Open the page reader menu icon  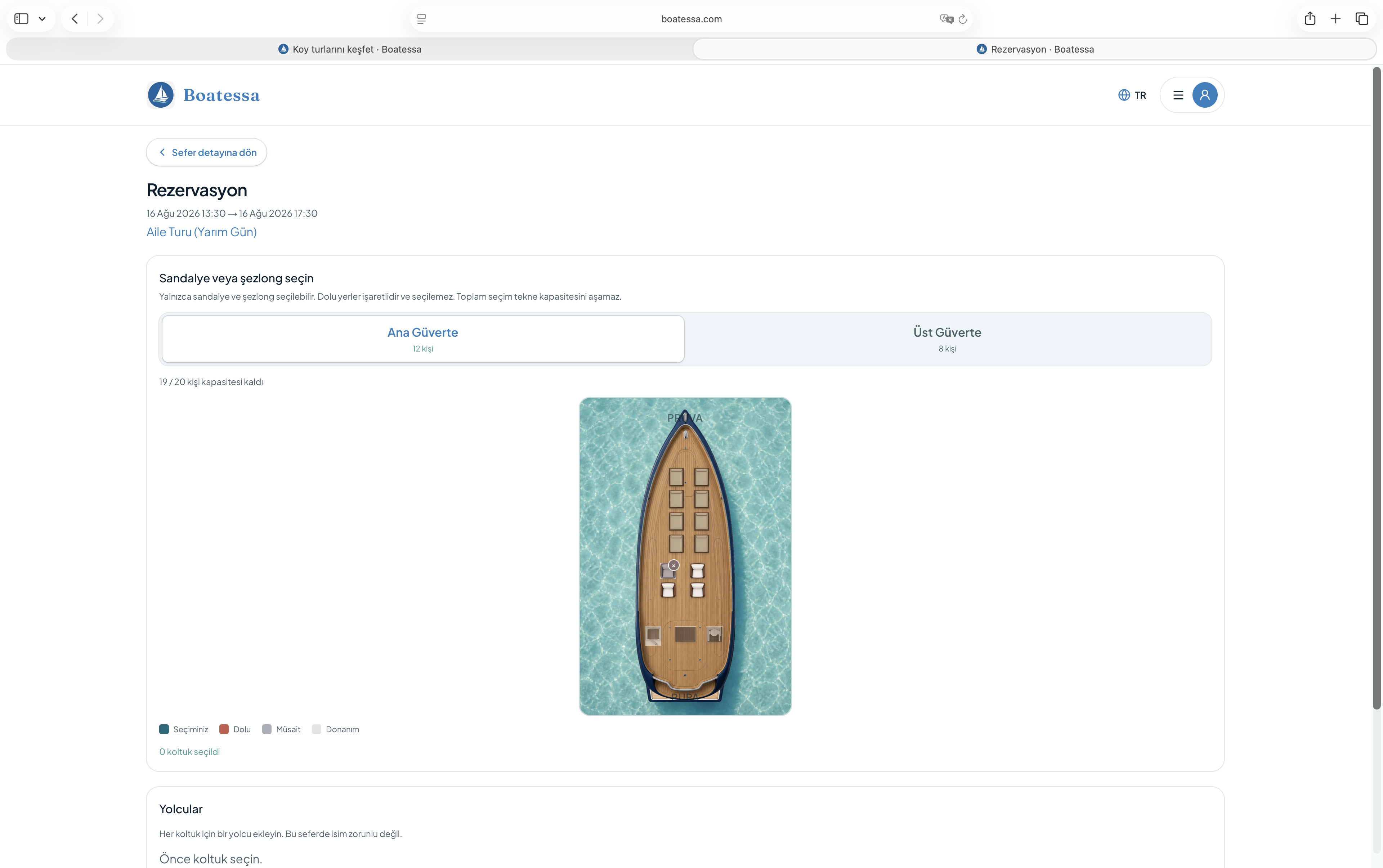421,19
